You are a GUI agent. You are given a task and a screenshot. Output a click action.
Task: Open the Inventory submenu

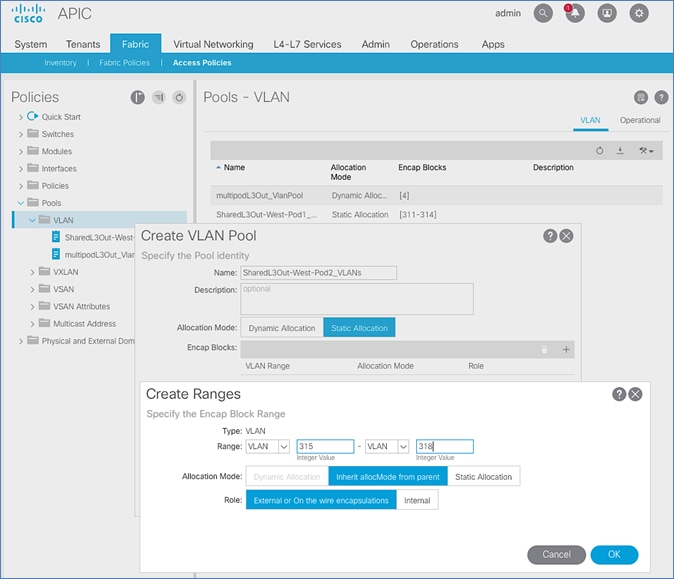60,63
